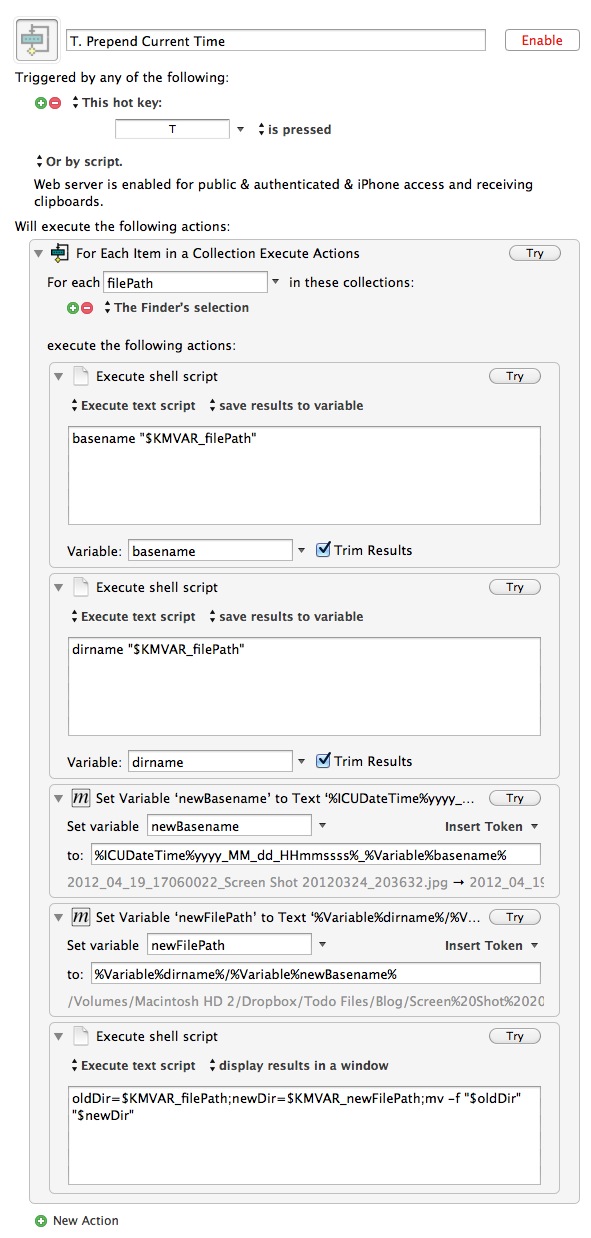The image size is (591, 1238).
Task: Collapse the Set Variable 'newFilePath' action
Action: pyautogui.click(x=58, y=917)
